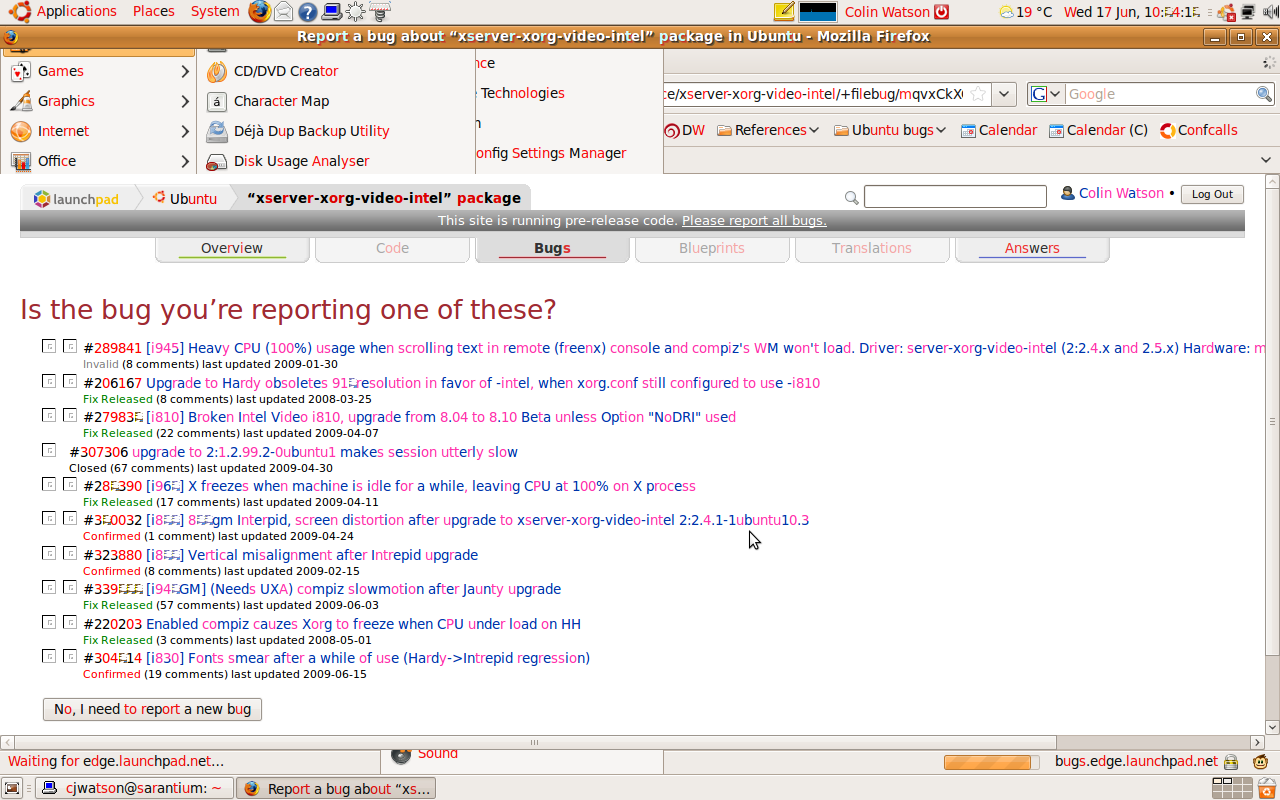The image size is (1280, 800).
Task: Open the Trash icon in bottom panel
Action: pos(1267,788)
